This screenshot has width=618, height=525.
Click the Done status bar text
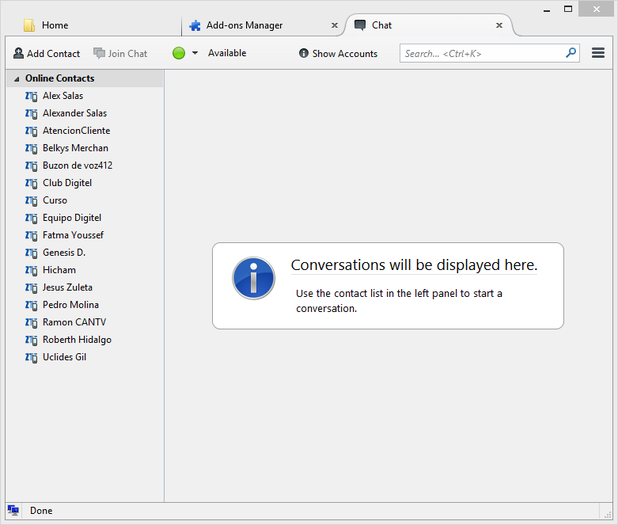tap(41, 510)
